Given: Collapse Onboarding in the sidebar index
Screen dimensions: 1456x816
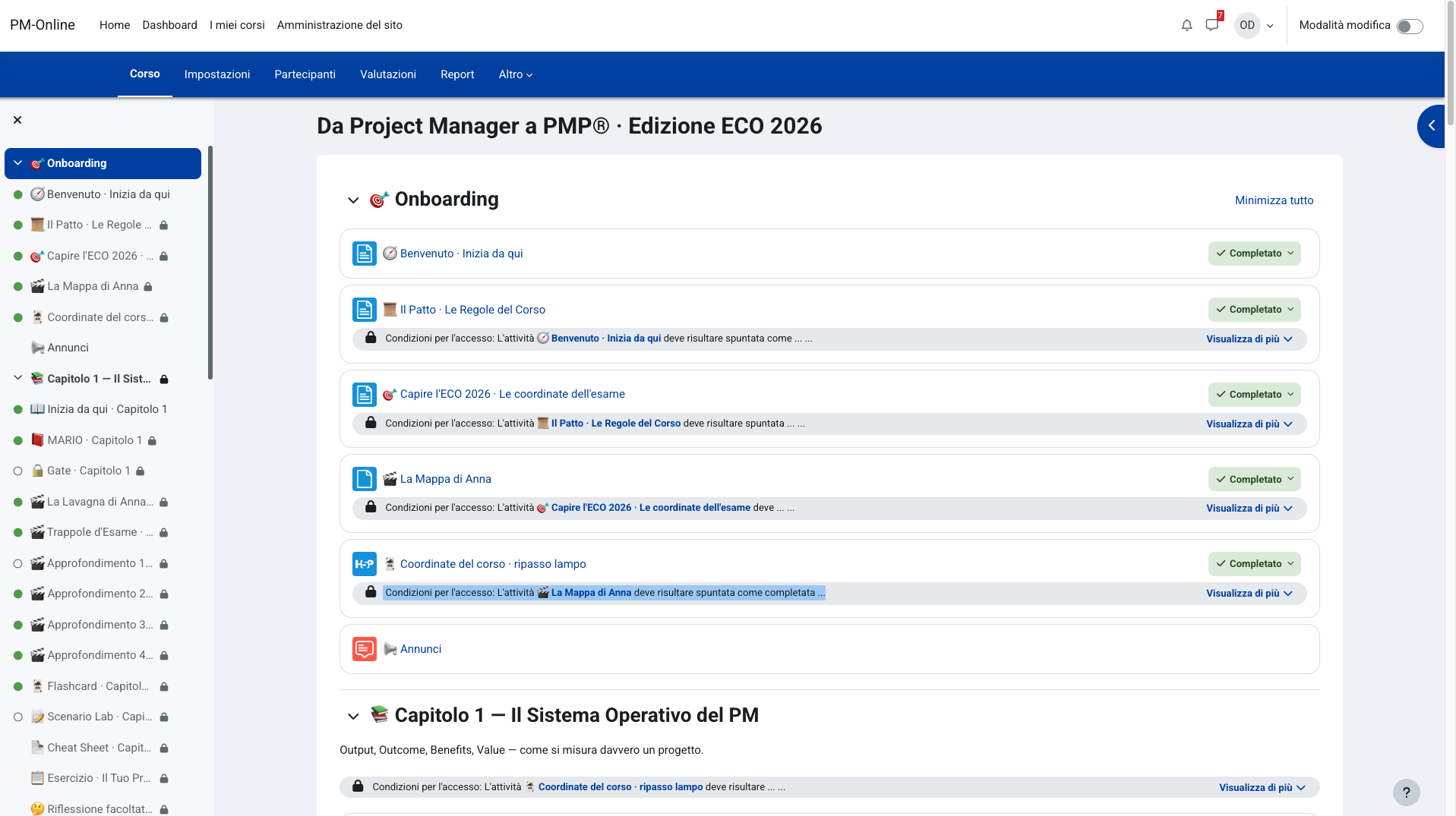Looking at the screenshot, I should coord(18,163).
